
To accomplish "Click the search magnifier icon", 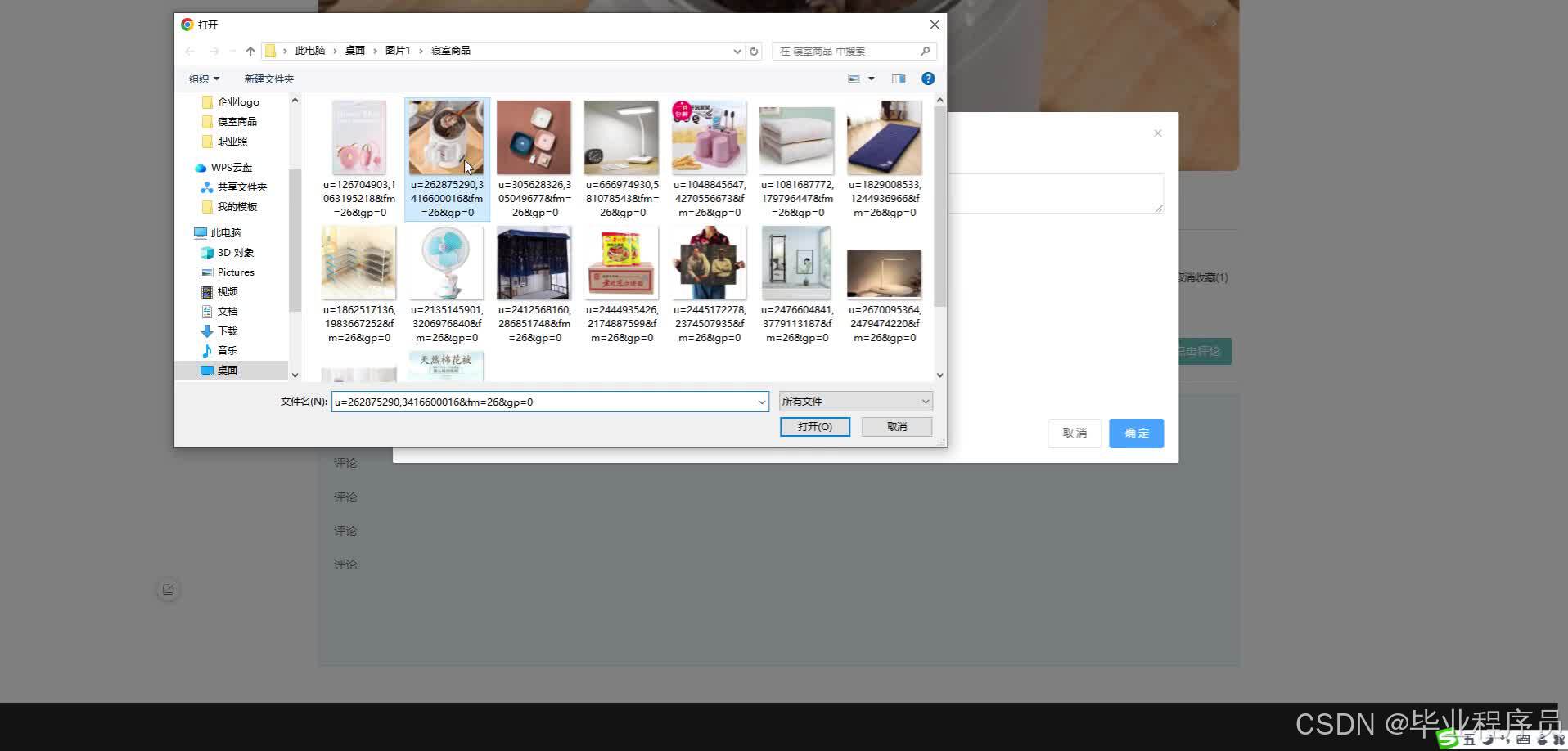I will [x=926, y=51].
